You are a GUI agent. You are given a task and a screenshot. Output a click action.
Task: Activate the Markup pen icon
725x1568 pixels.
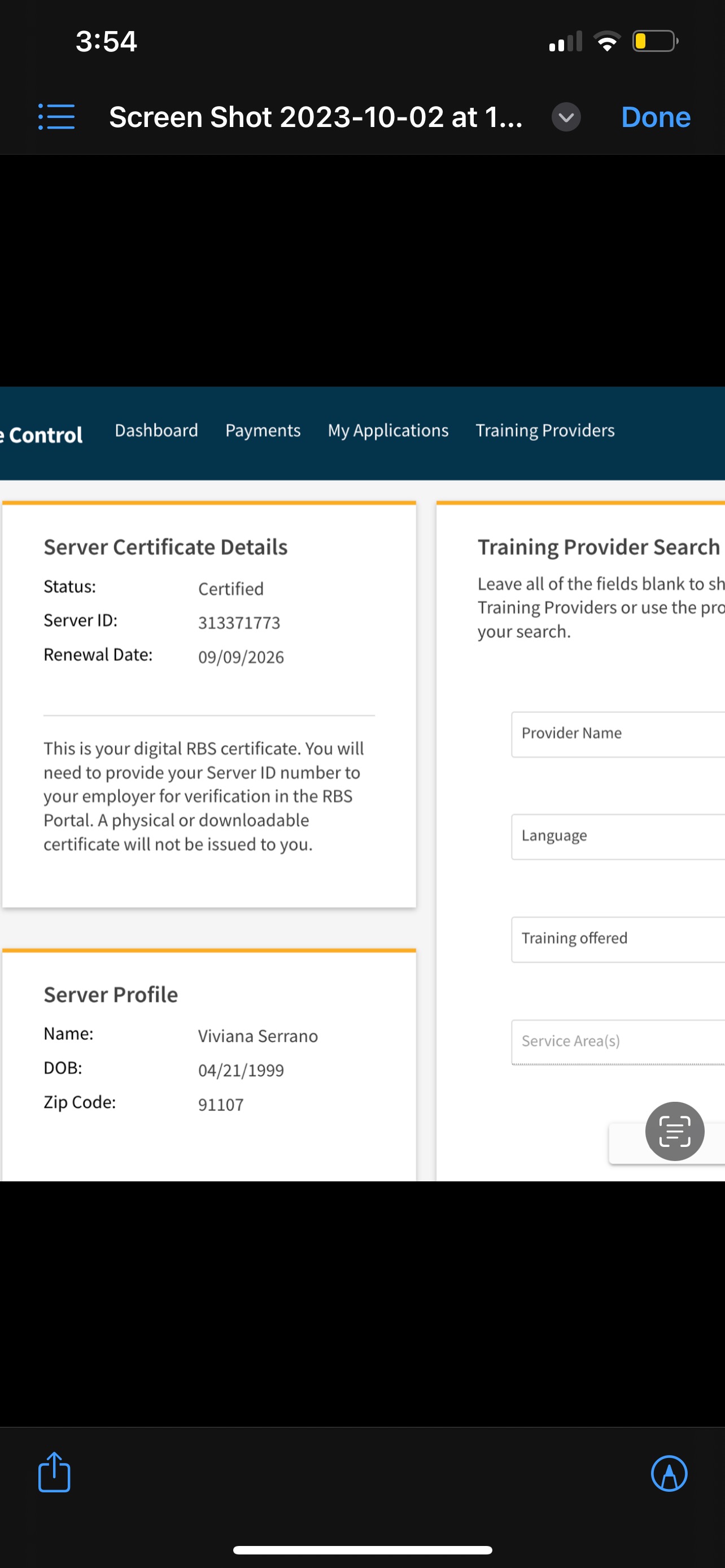669,1473
